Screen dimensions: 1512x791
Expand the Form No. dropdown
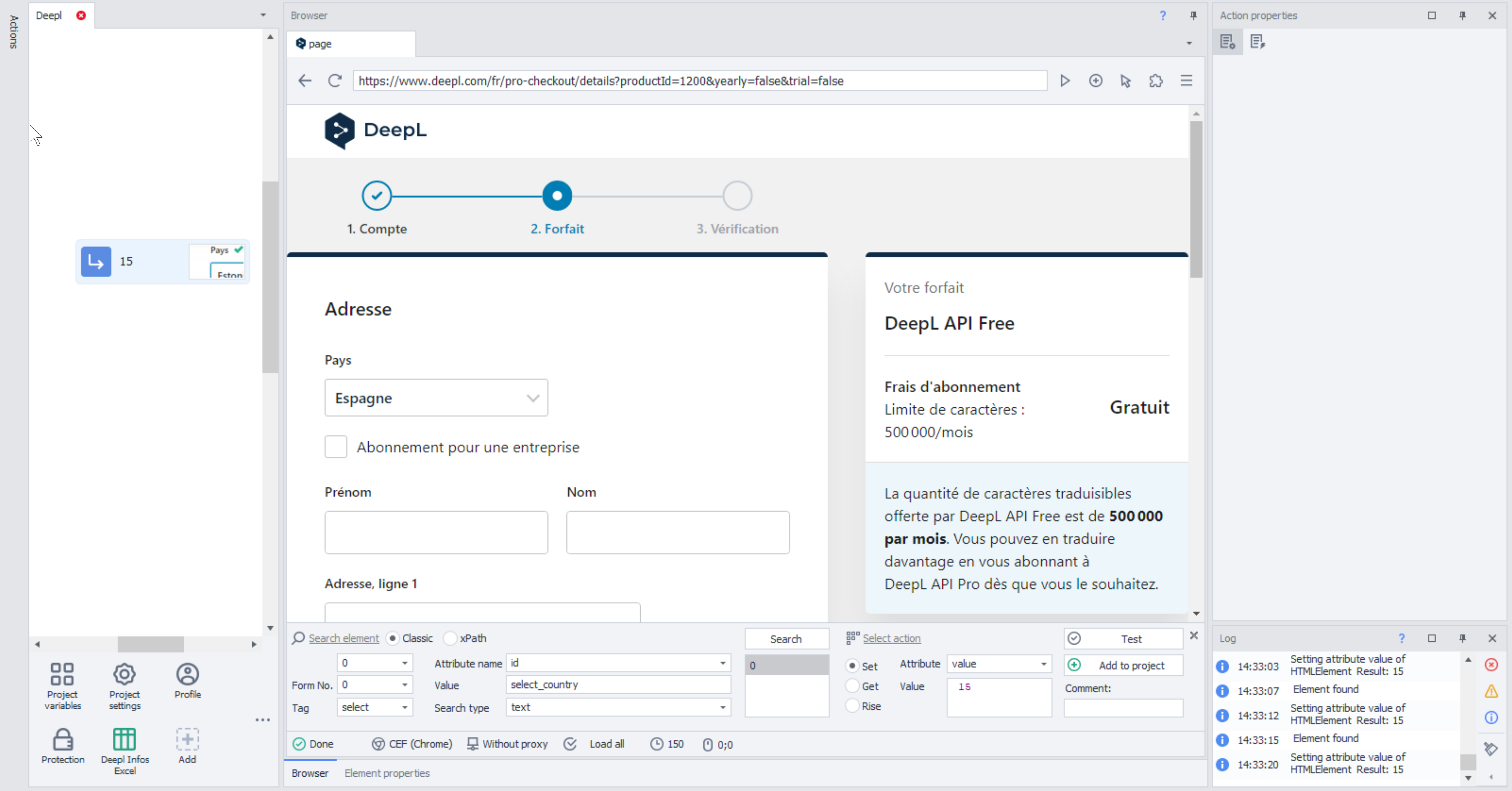click(x=404, y=685)
